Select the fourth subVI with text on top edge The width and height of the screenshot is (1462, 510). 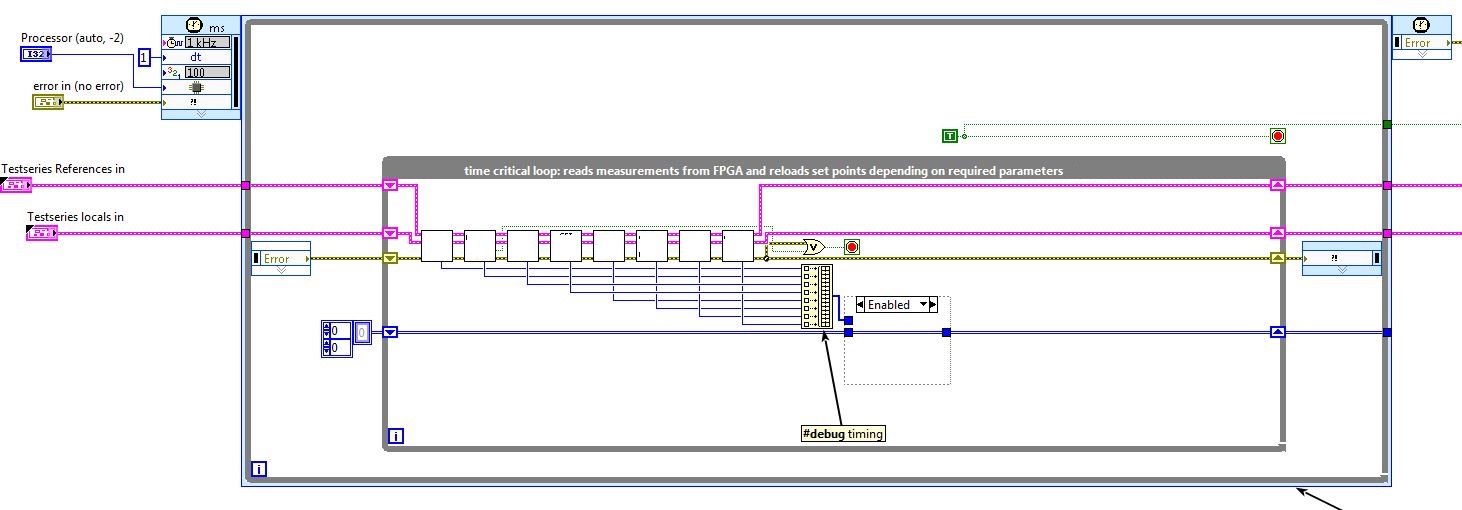[x=566, y=246]
